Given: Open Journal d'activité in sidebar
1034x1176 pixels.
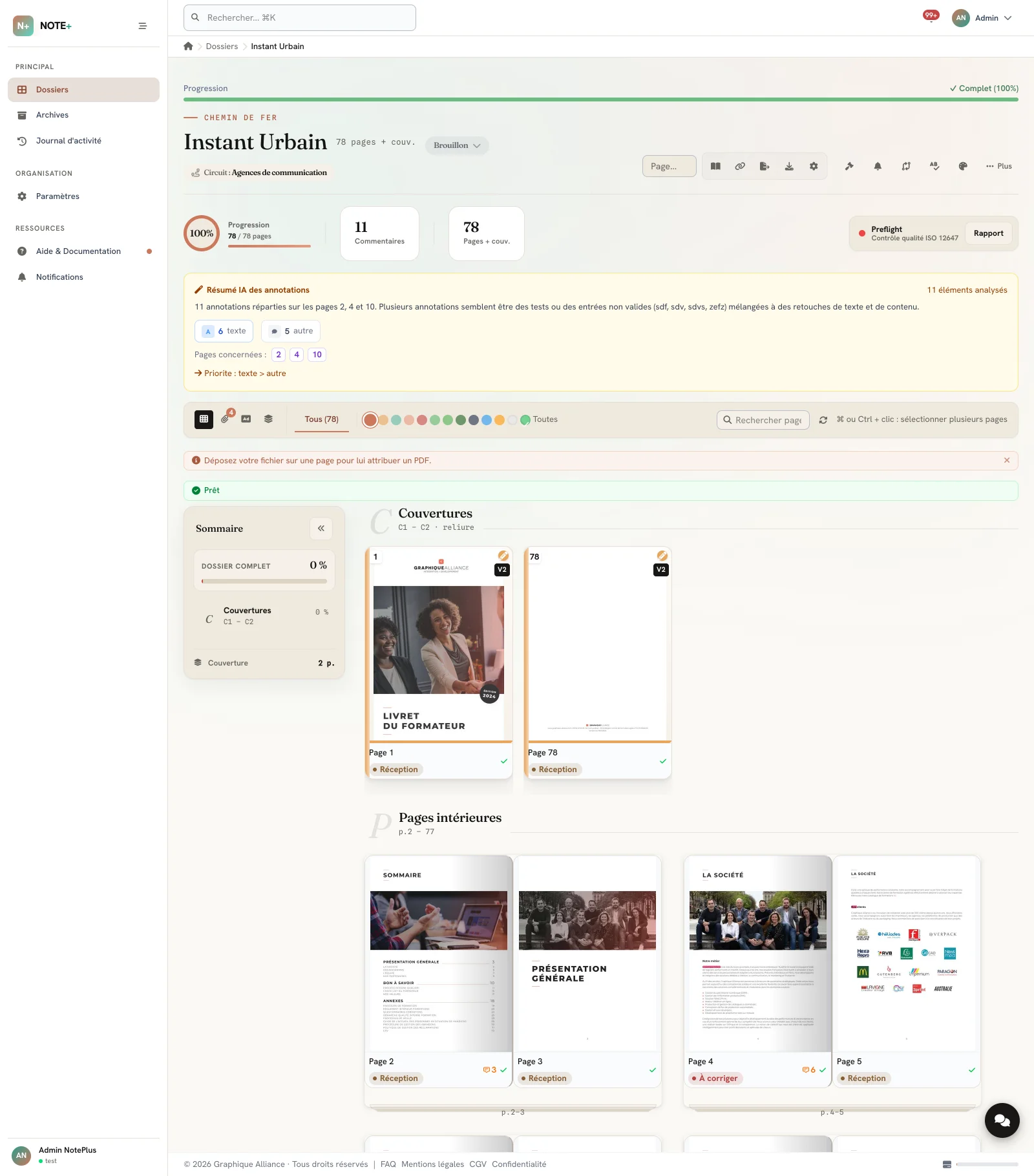Looking at the screenshot, I should click(x=83, y=141).
